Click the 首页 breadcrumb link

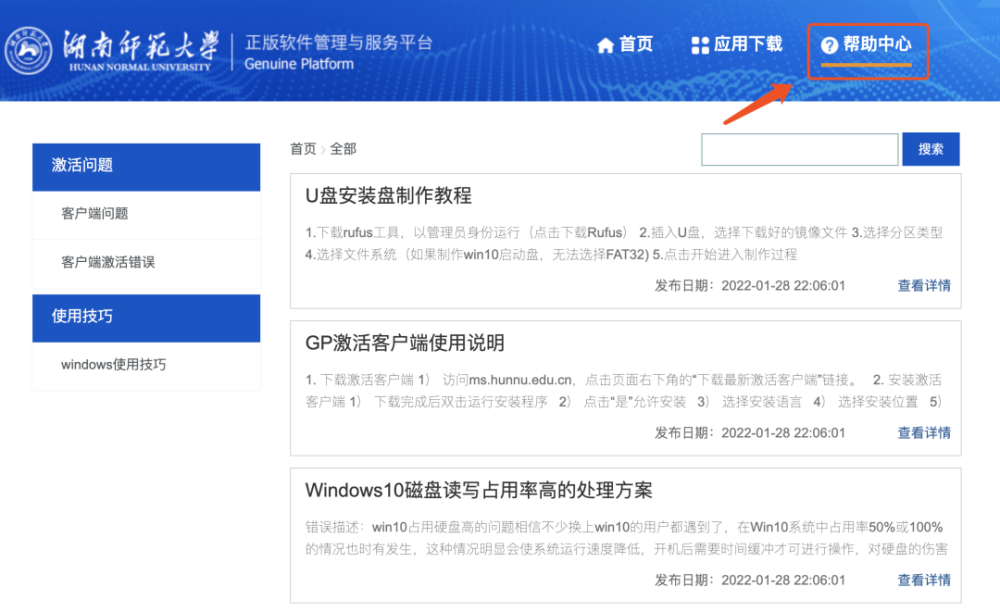(304, 149)
